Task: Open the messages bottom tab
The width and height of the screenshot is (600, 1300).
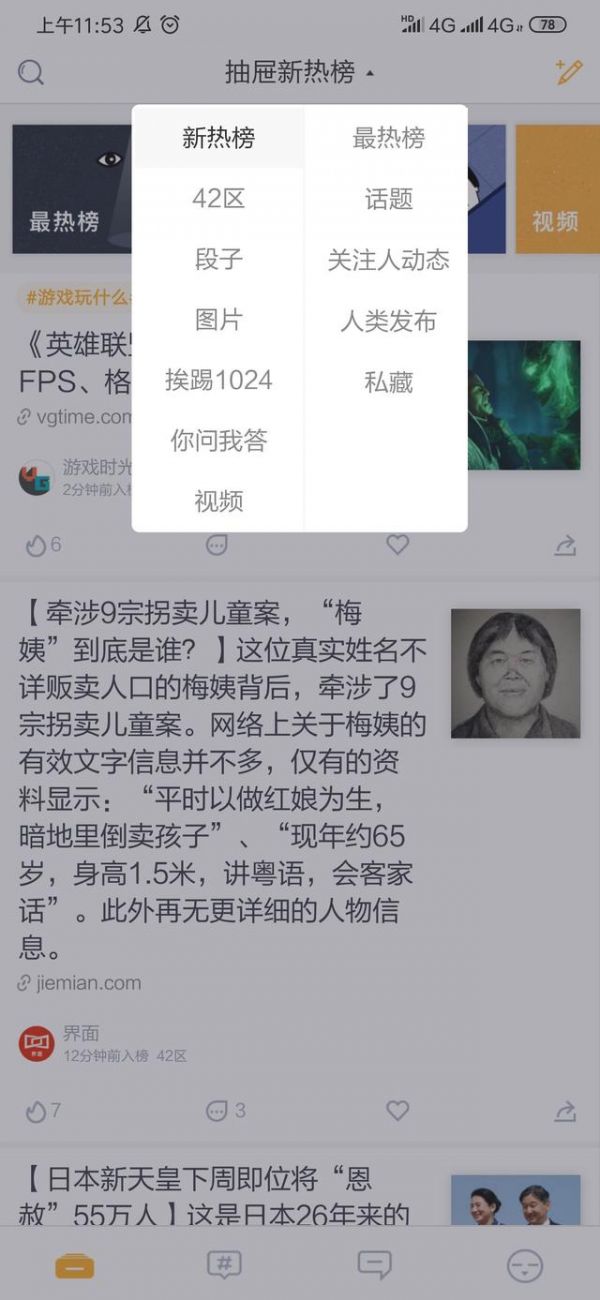Action: (x=374, y=1265)
